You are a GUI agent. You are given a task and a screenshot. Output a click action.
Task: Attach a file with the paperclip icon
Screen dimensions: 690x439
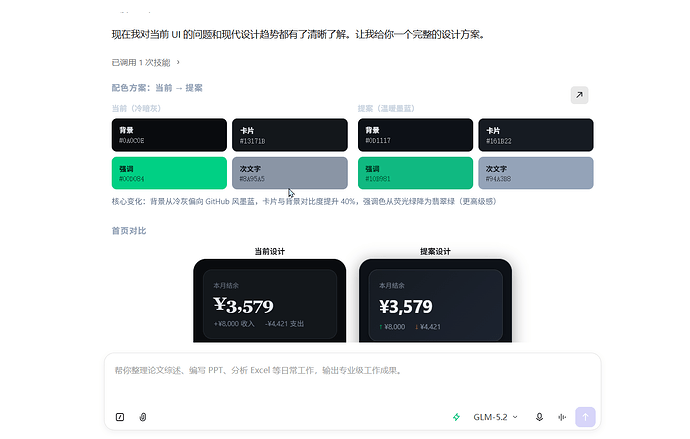click(x=143, y=417)
